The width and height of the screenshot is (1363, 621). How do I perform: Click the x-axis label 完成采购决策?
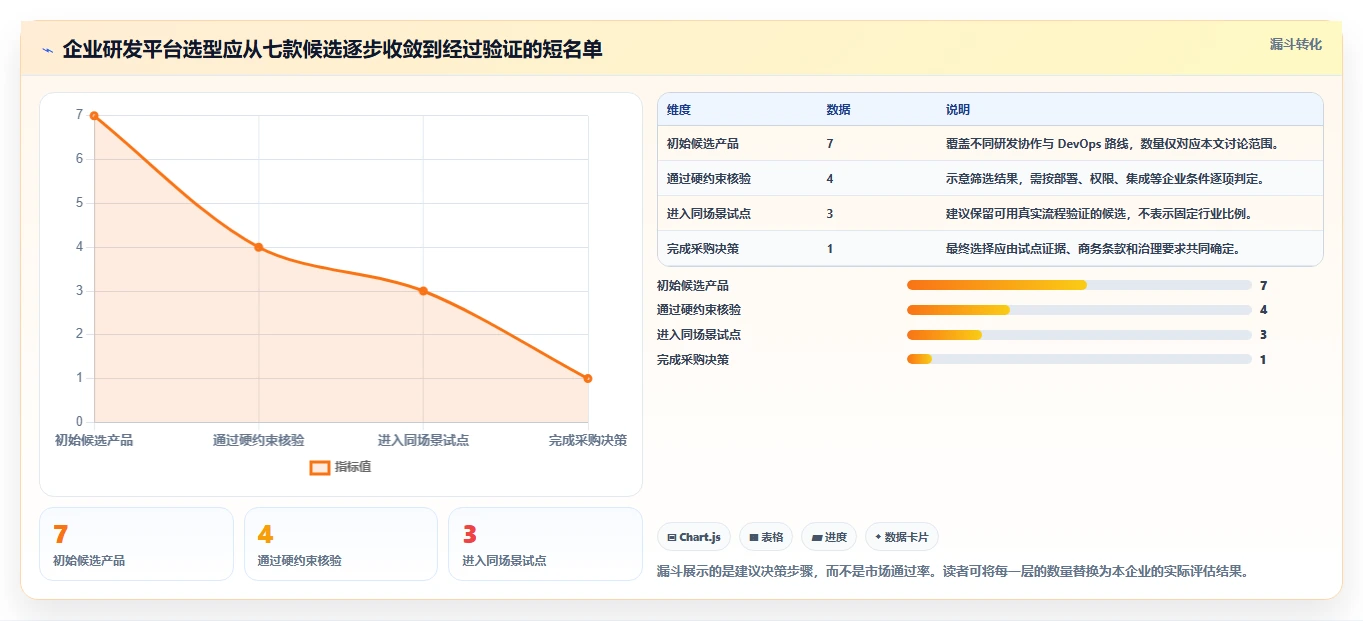point(588,440)
